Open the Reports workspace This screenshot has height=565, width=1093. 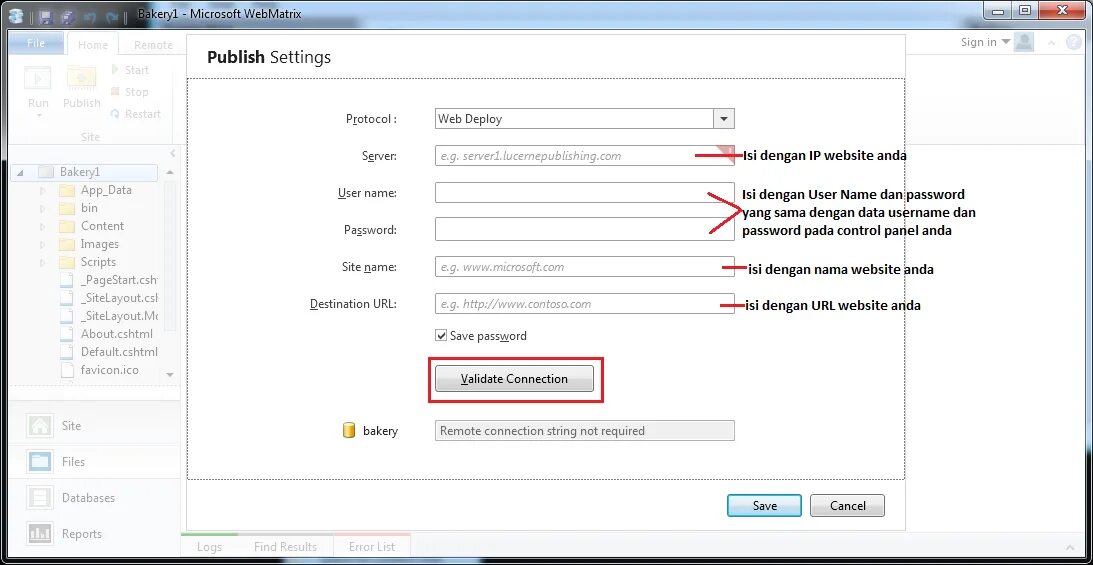[x=94, y=534]
